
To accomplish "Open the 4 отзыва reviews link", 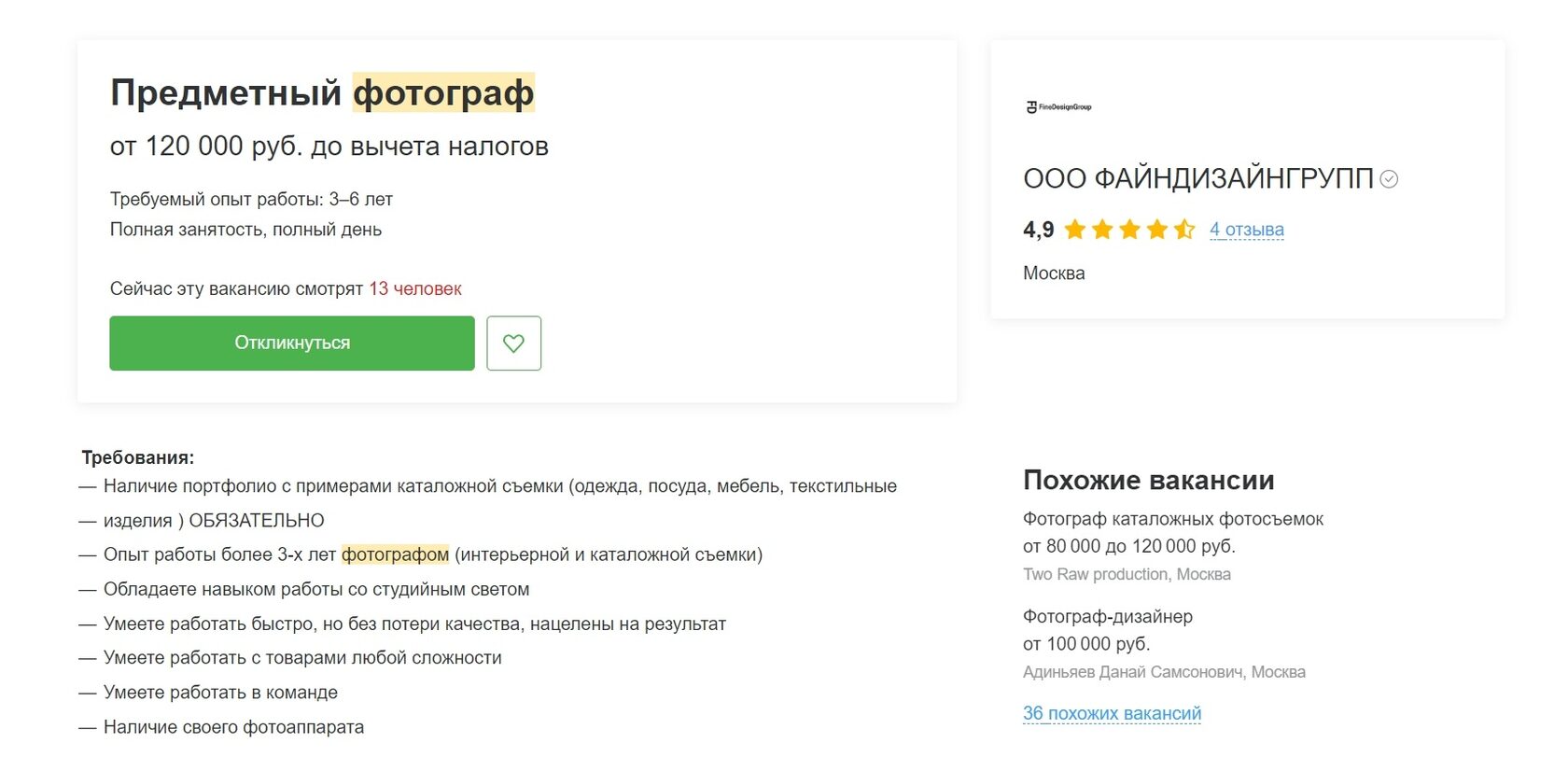I will pyautogui.click(x=1246, y=230).
